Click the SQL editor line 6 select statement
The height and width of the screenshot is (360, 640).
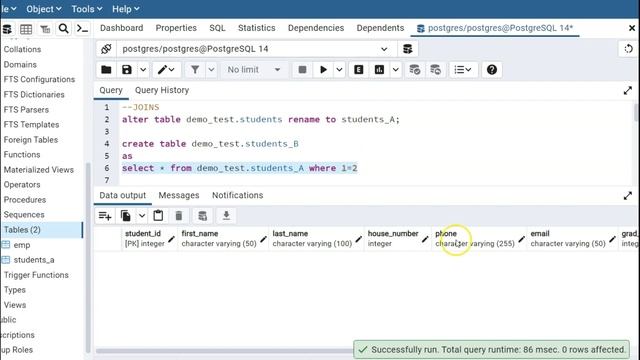tap(240, 168)
